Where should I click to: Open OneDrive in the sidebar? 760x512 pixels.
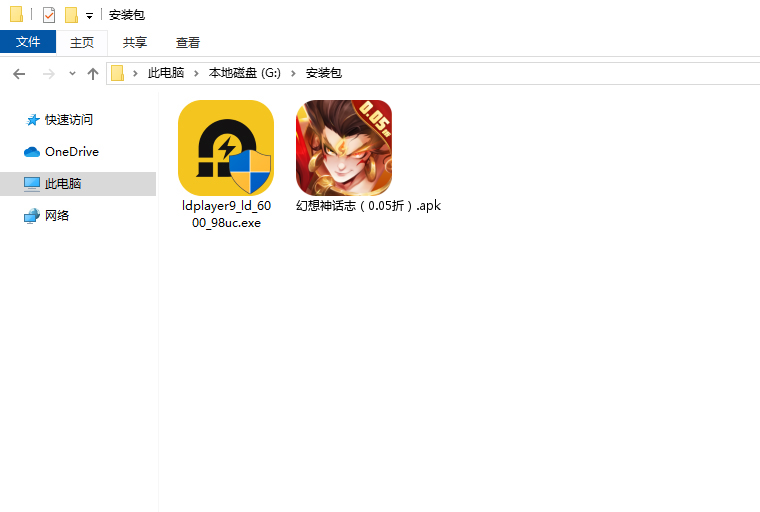click(x=72, y=152)
